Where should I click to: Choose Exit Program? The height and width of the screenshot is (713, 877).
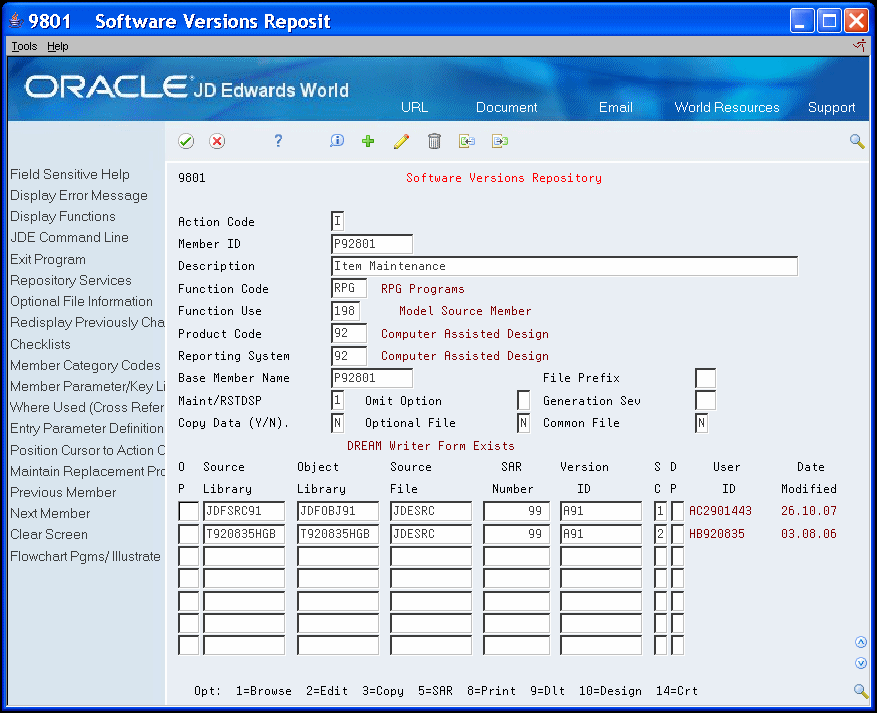48,259
